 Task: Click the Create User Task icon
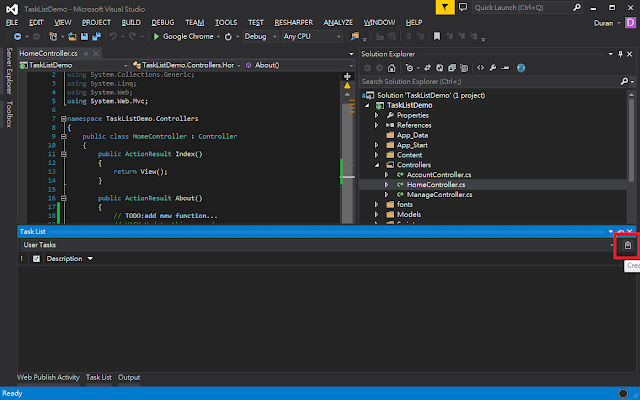pyautogui.click(x=628, y=245)
